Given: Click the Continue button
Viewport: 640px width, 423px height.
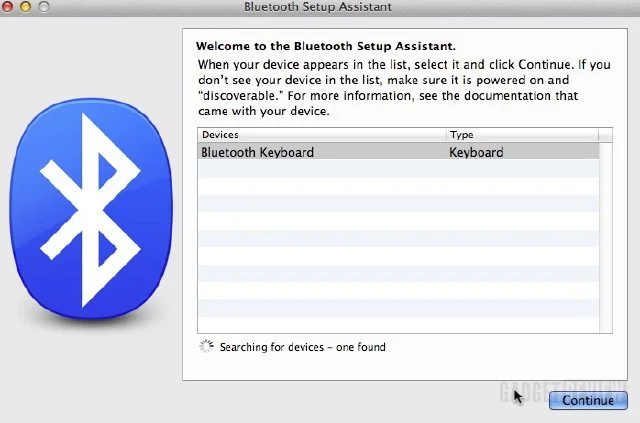Looking at the screenshot, I should [588, 400].
